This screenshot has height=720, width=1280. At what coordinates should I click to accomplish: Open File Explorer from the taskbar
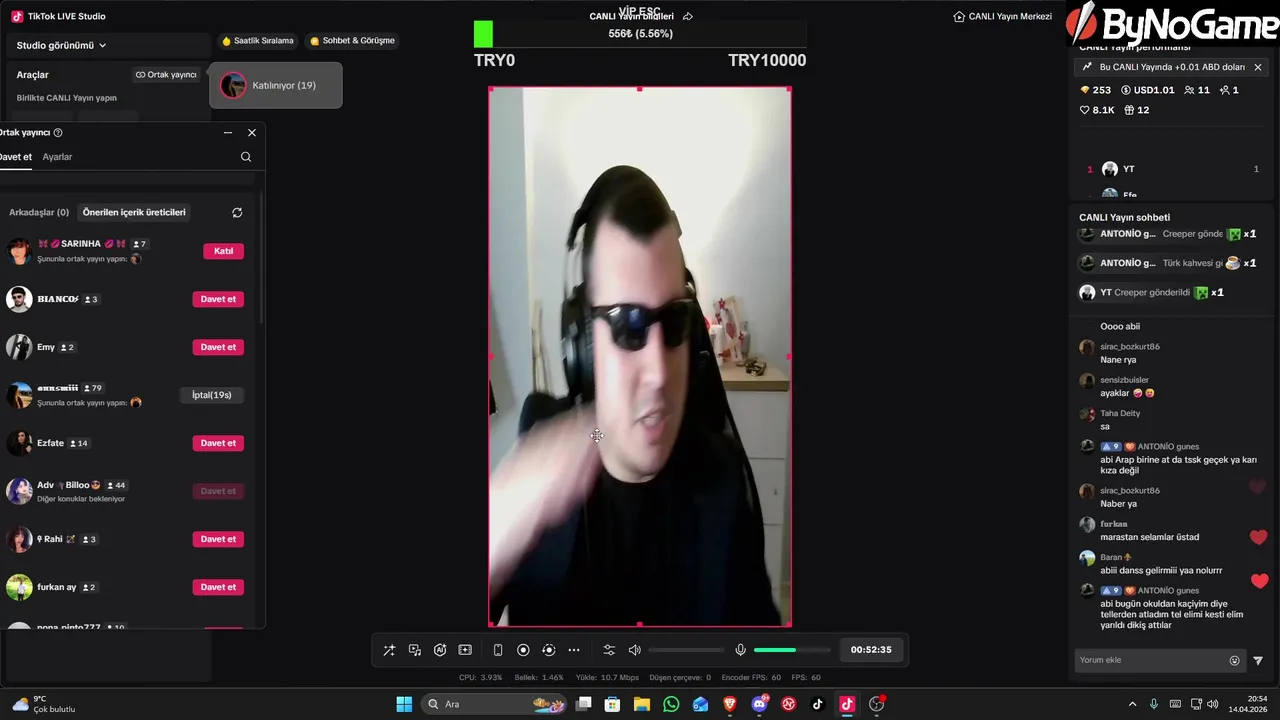(642, 704)
